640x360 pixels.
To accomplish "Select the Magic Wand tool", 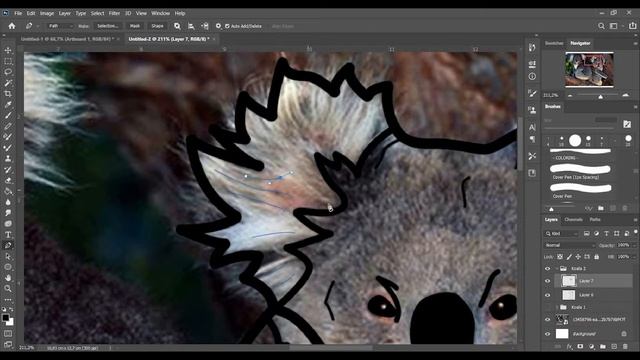I will pos(8,83).
